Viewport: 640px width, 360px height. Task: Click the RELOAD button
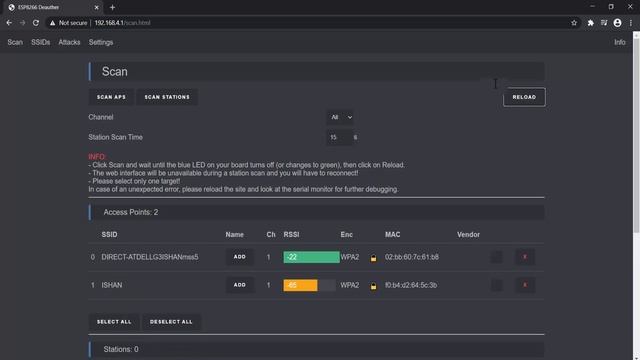(524, 97)
